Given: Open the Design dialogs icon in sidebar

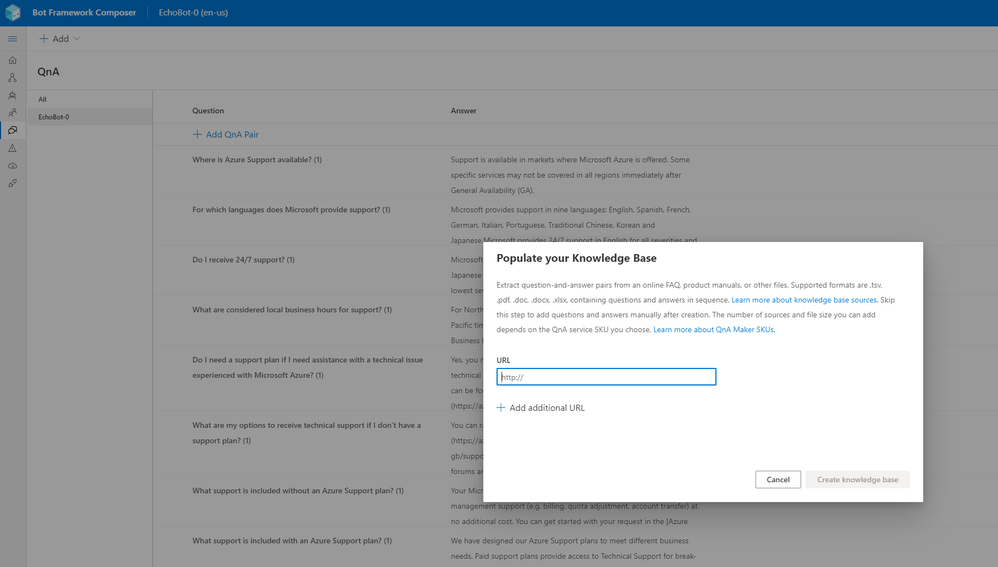Looking at the screenshot, I should pyautogui.click(x=13, y=78).
